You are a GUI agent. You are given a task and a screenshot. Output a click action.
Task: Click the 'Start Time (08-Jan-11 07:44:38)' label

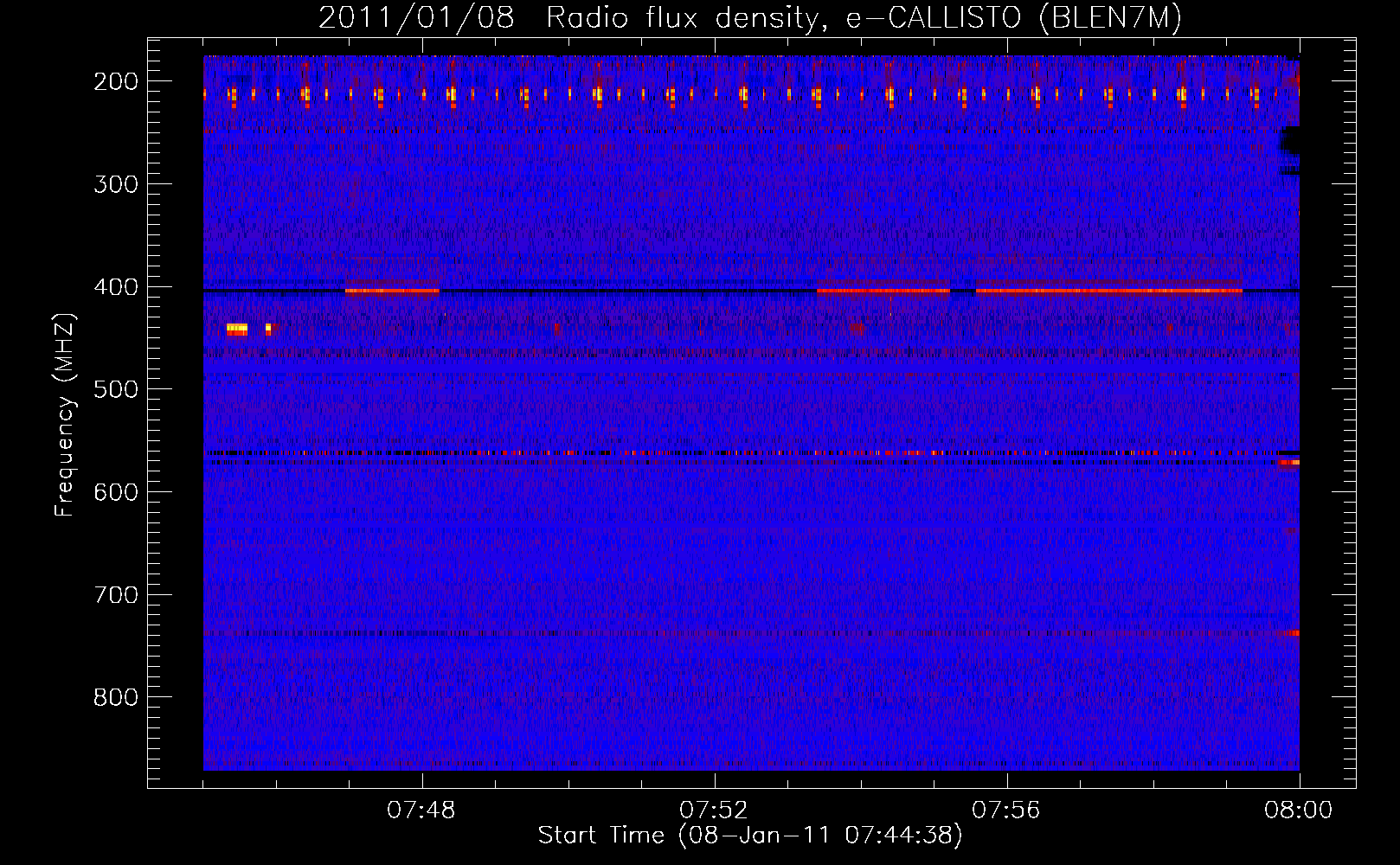tap(750, 836)
